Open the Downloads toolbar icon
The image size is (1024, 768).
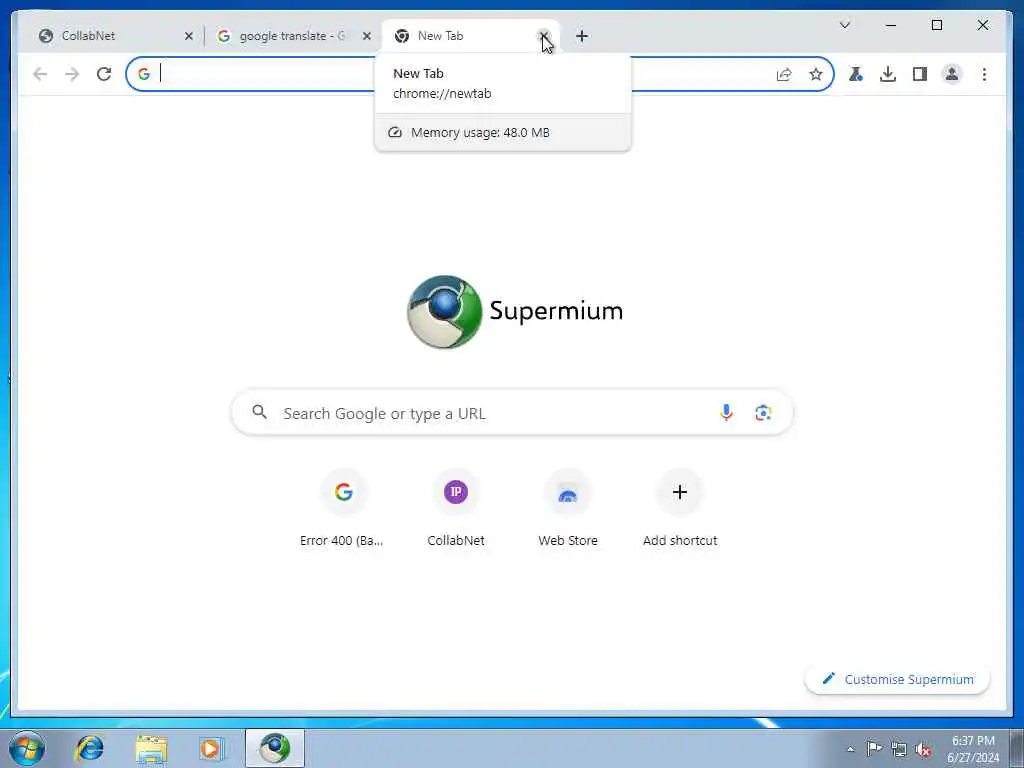click(x=888, y=74)
